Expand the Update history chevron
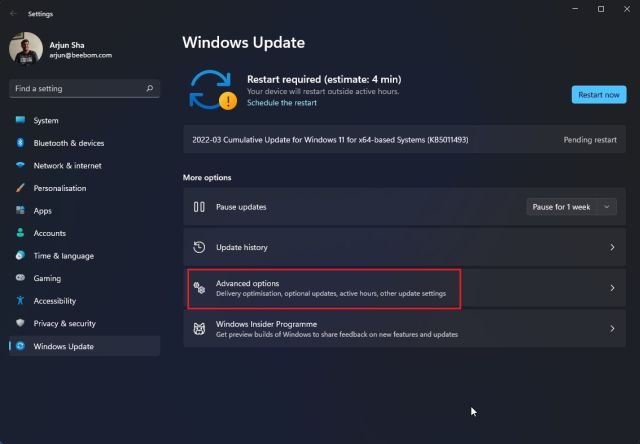Screen dimensions: 640x444 click(x=612, y=247)
